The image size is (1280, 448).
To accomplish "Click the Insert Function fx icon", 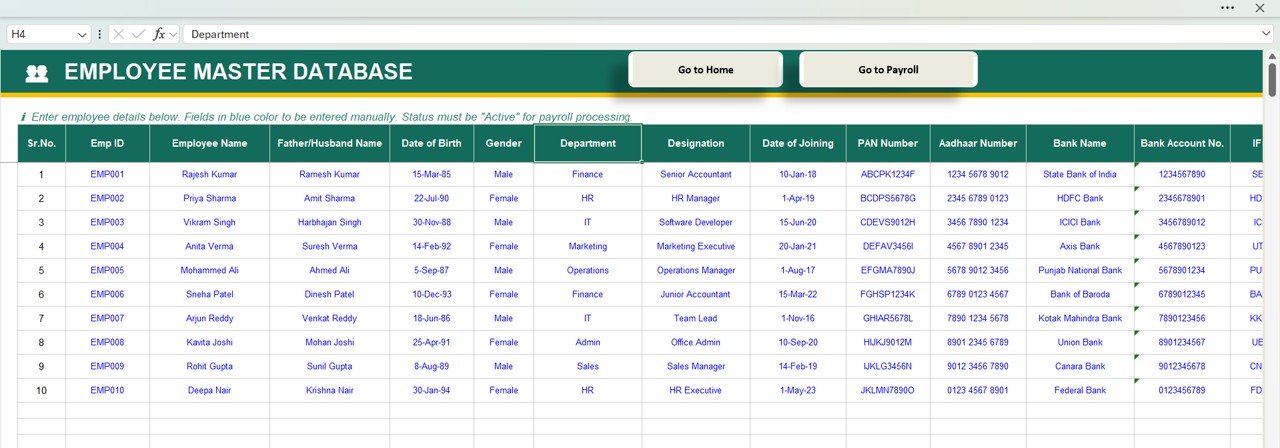I will (x=158, y=34).
